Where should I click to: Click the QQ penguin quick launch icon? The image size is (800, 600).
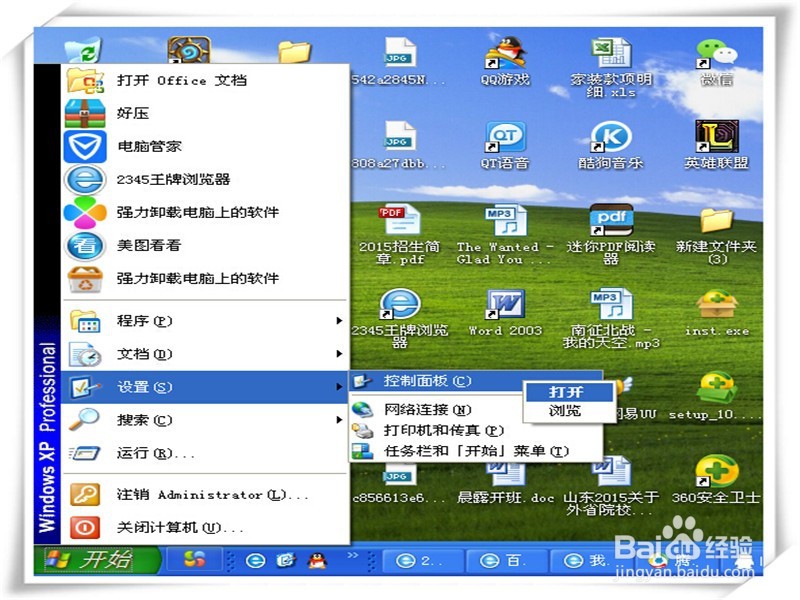point(317,561)
